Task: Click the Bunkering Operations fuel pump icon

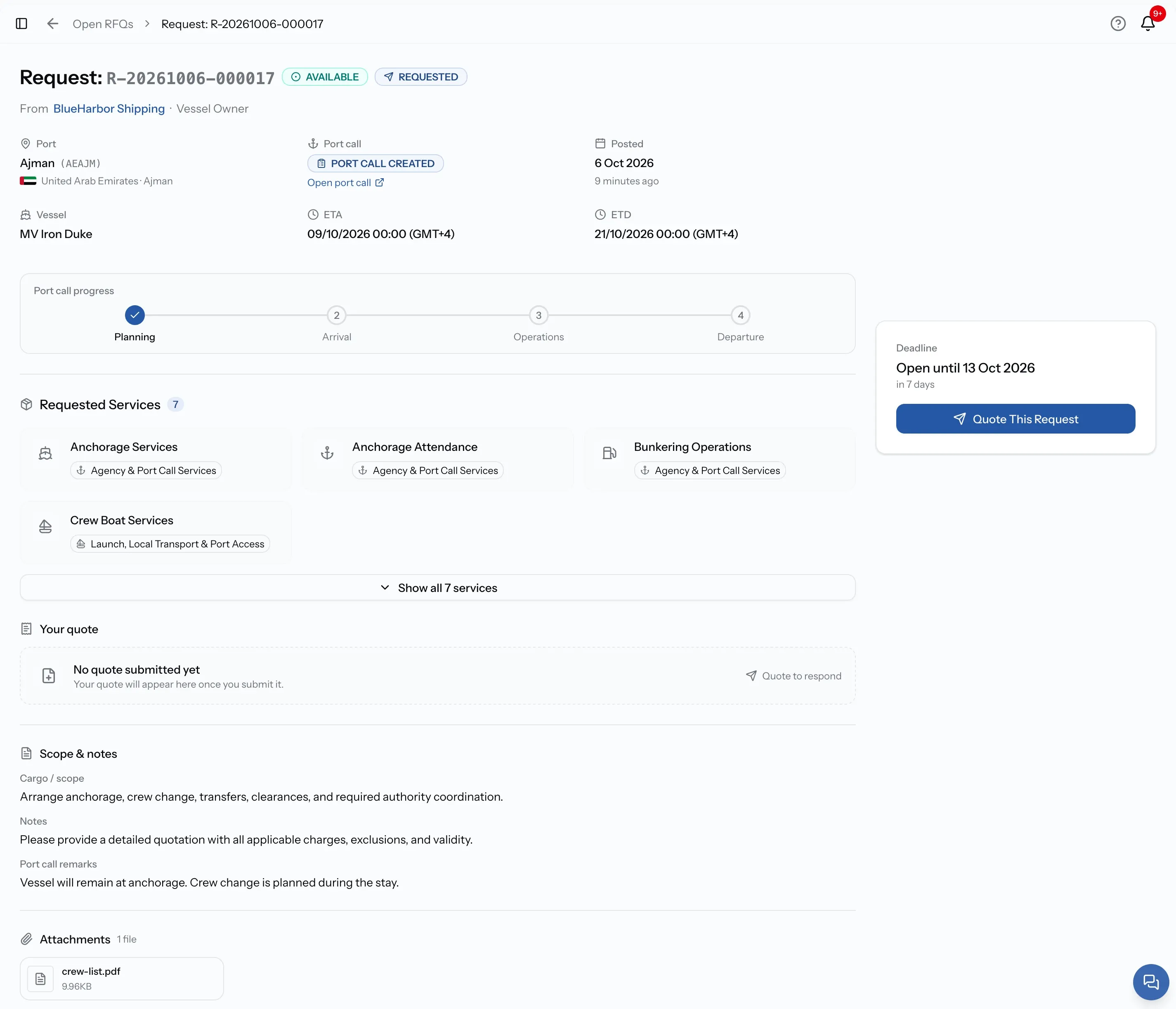Action: coord(609,453)
